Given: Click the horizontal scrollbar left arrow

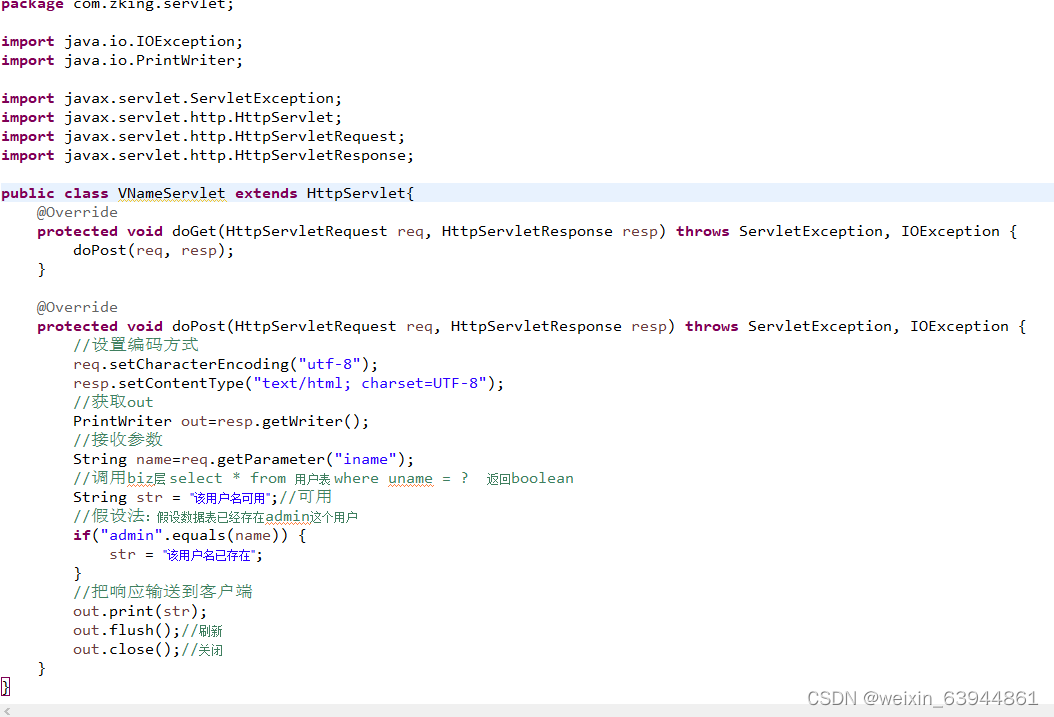Looking at the screenshot, I should (7, 711).
